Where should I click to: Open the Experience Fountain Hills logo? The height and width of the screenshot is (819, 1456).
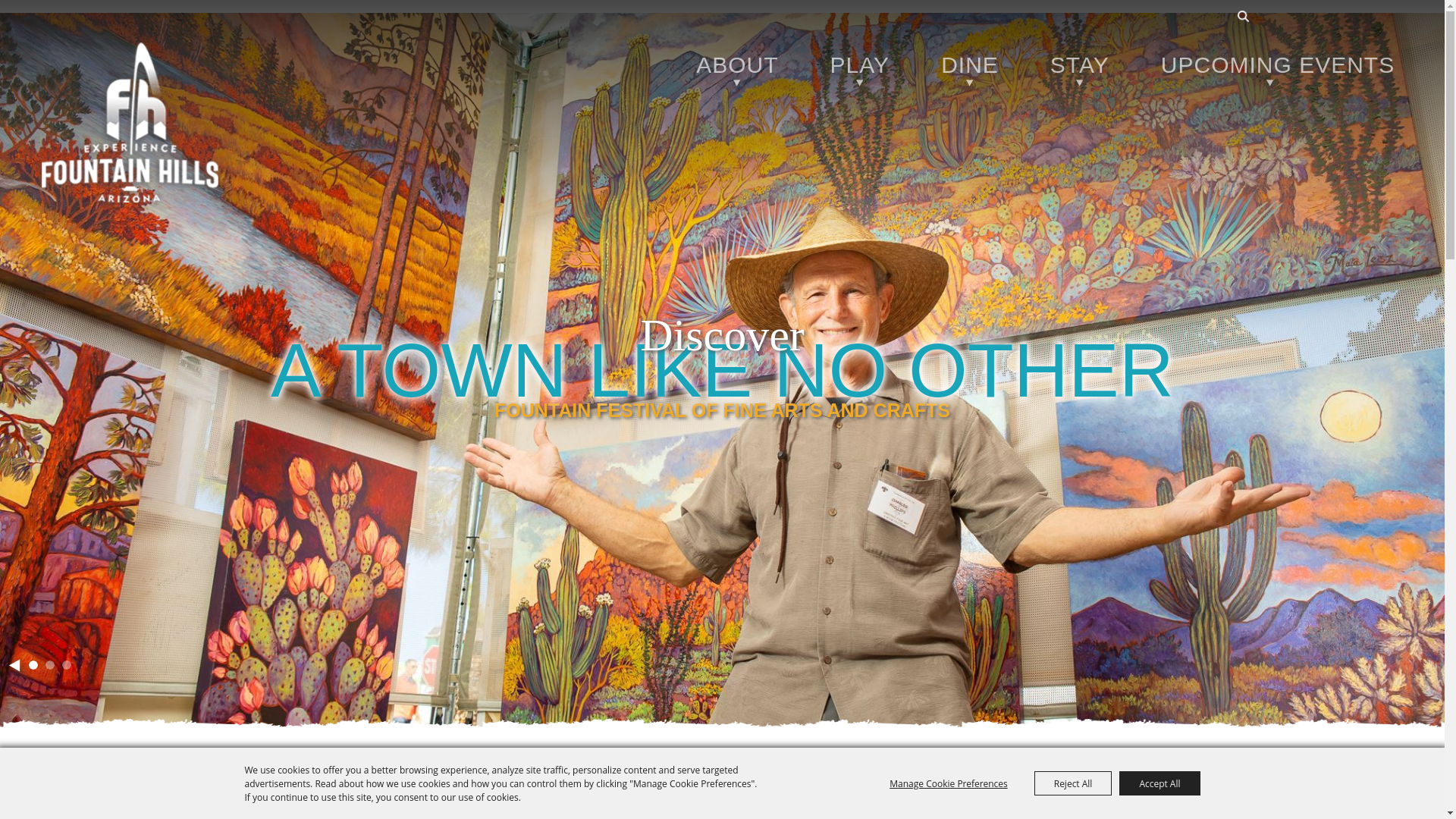(130, 123)
